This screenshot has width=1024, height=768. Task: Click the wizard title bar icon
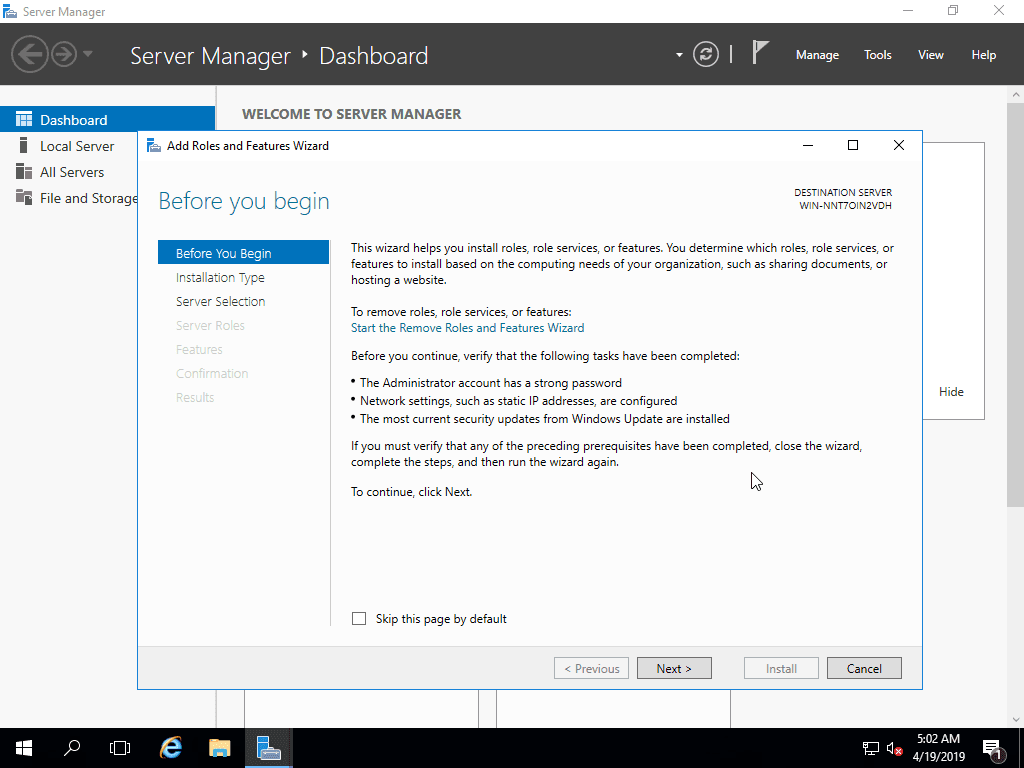tap(153, 145)
